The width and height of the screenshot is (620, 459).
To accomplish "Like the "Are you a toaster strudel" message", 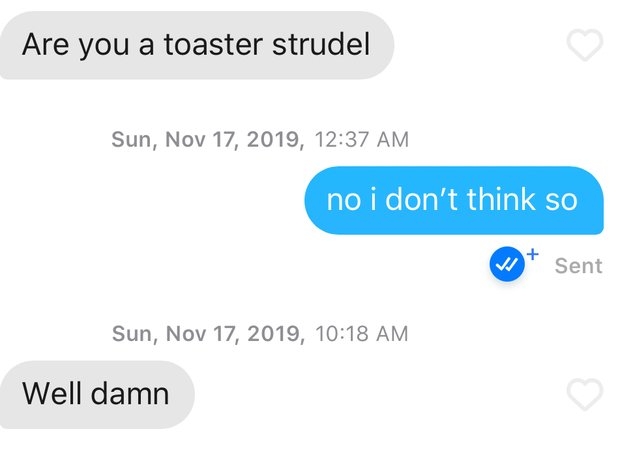I will 585,45.
